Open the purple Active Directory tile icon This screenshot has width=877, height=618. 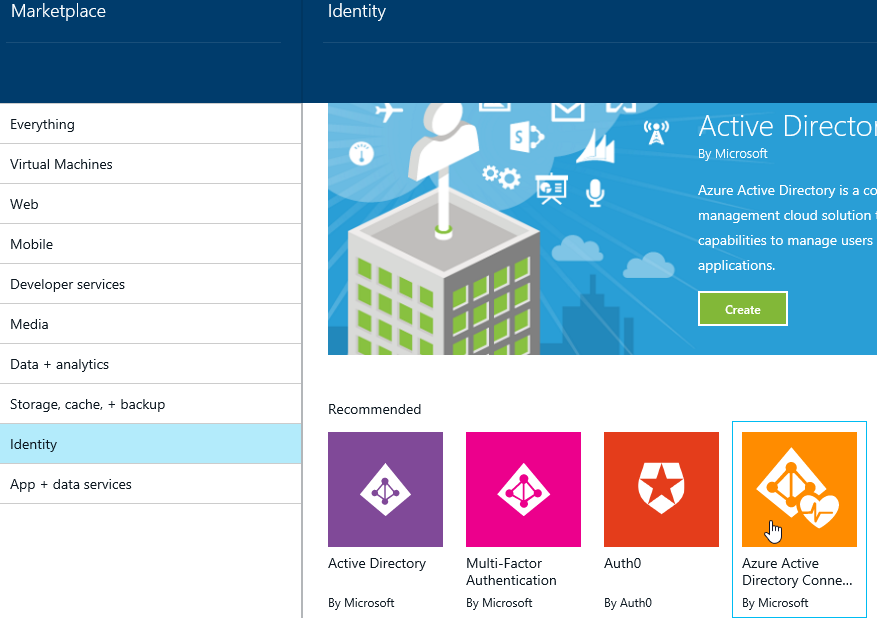[385, 489]
